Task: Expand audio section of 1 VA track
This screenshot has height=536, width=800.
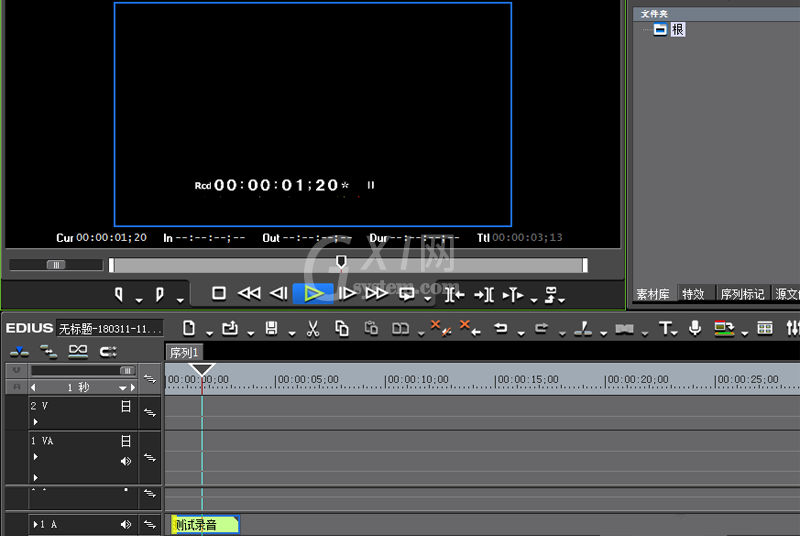Action: point(35,477)
